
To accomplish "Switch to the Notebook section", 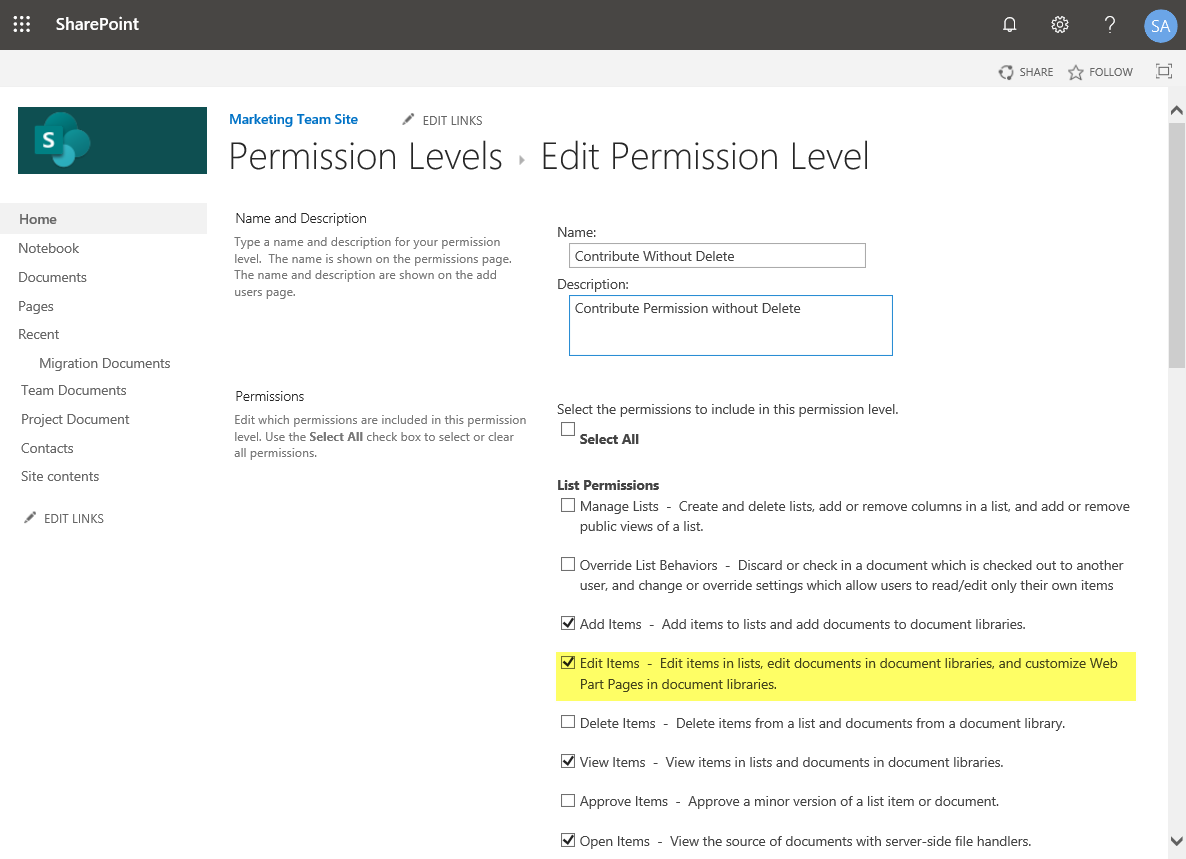I will (48, 247).
